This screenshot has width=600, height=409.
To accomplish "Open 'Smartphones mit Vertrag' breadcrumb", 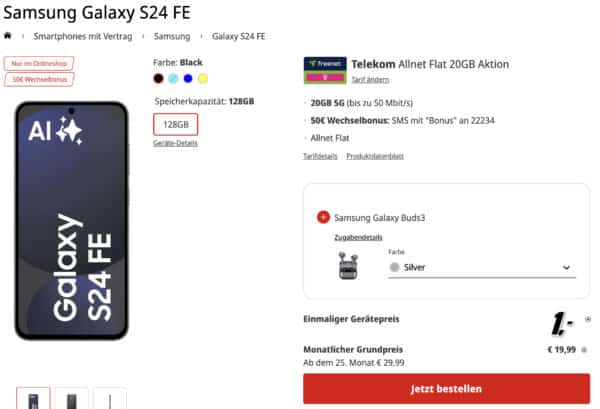I will [83, 36].
